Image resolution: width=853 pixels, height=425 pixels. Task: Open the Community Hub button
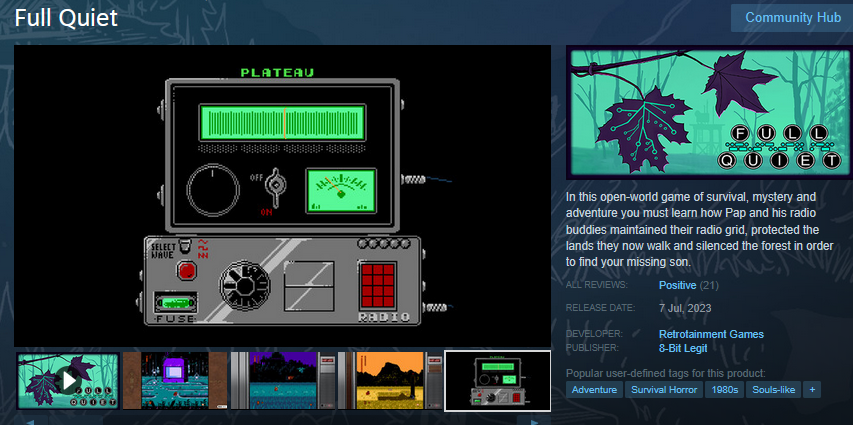793,17
